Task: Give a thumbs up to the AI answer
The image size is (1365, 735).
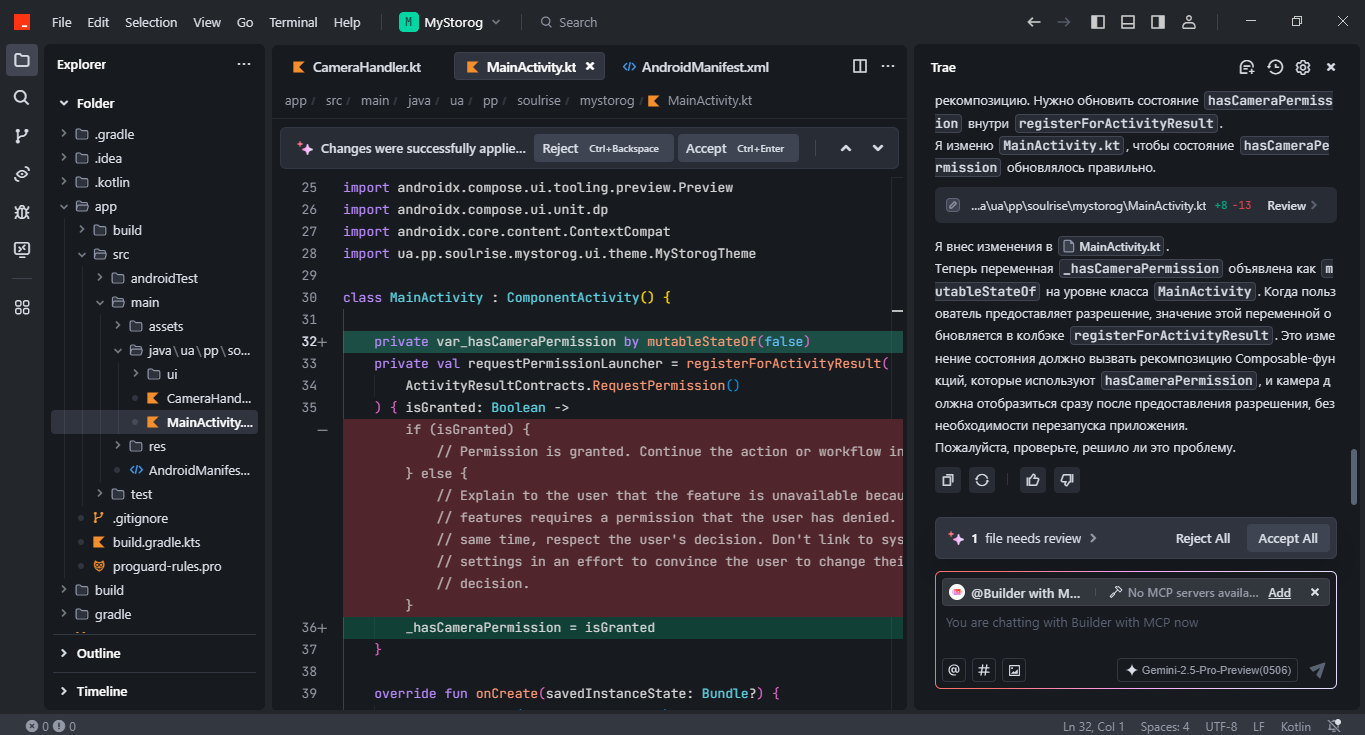Action: coord(1034,479)
